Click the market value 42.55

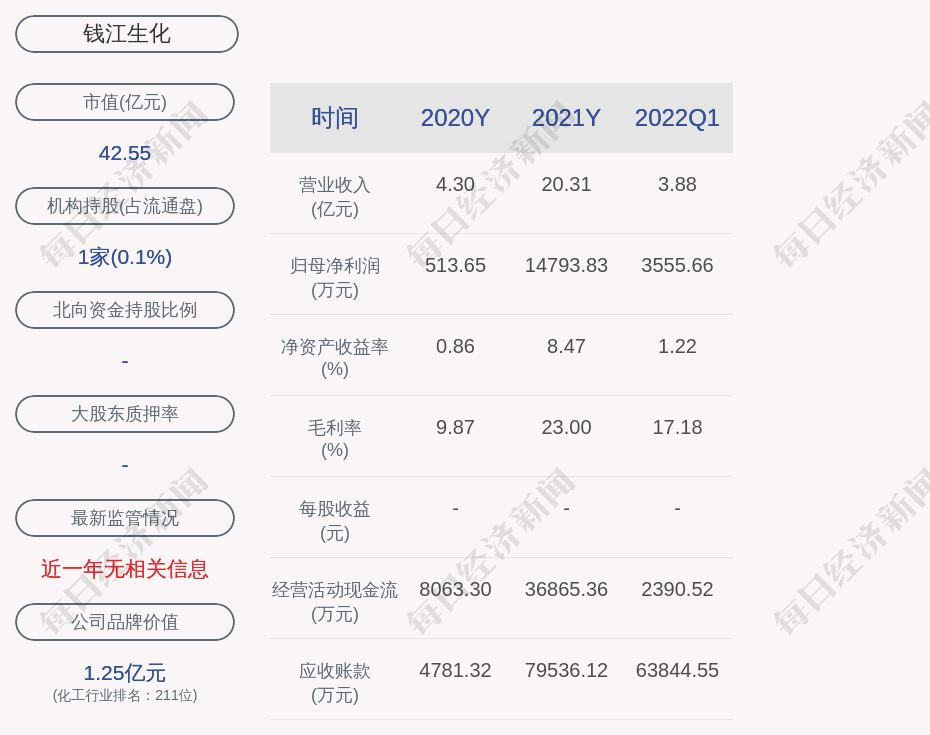125,153
